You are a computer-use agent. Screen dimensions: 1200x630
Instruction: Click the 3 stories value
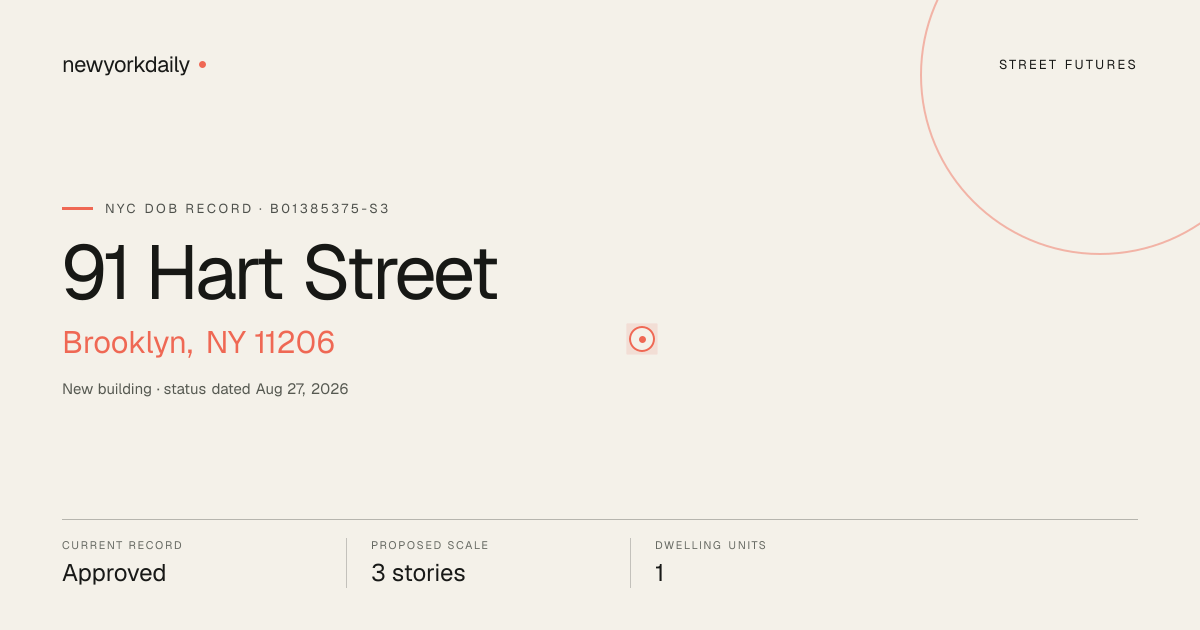click(x=418, y=573)
